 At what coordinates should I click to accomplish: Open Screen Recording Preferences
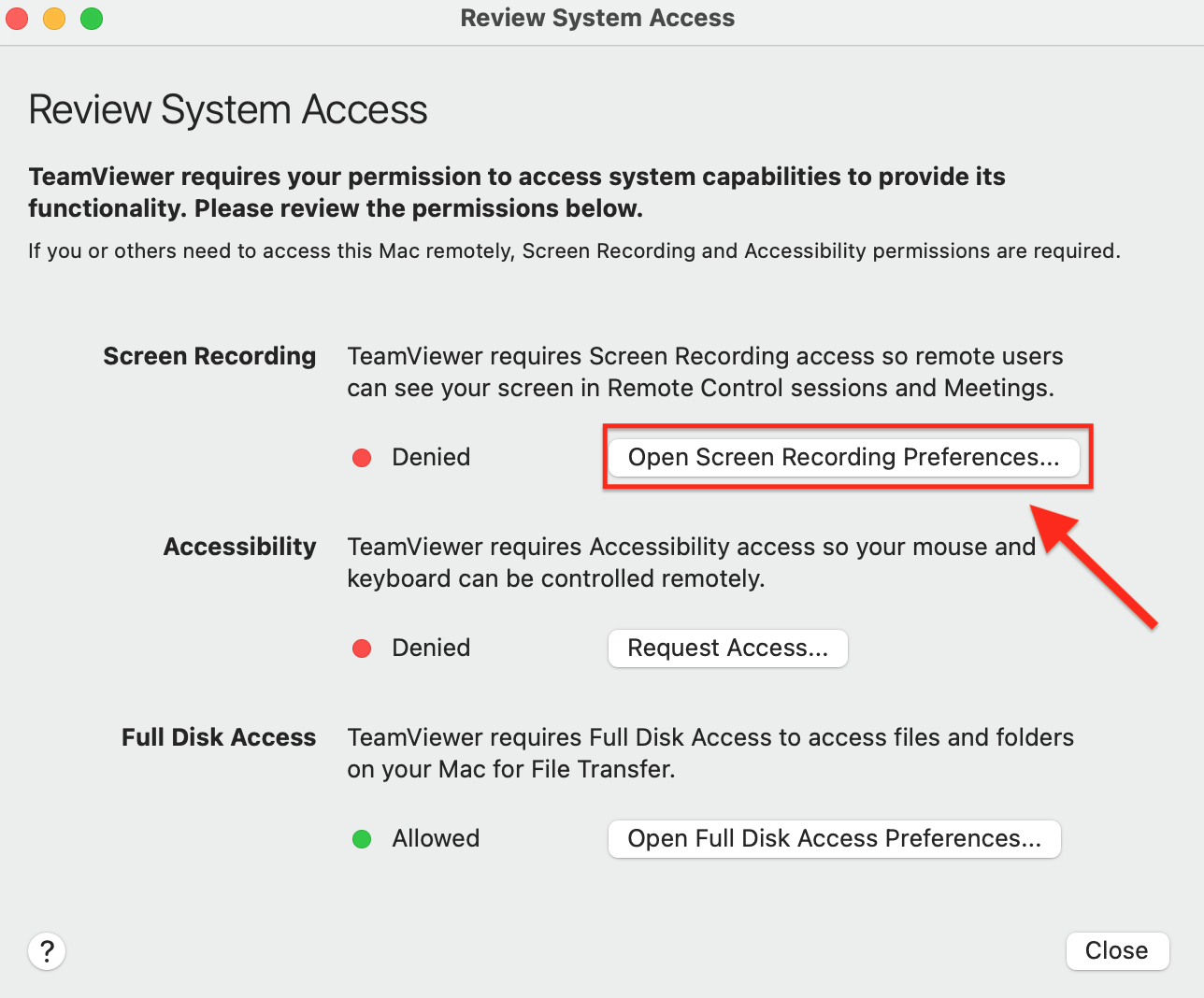[843, 457]
